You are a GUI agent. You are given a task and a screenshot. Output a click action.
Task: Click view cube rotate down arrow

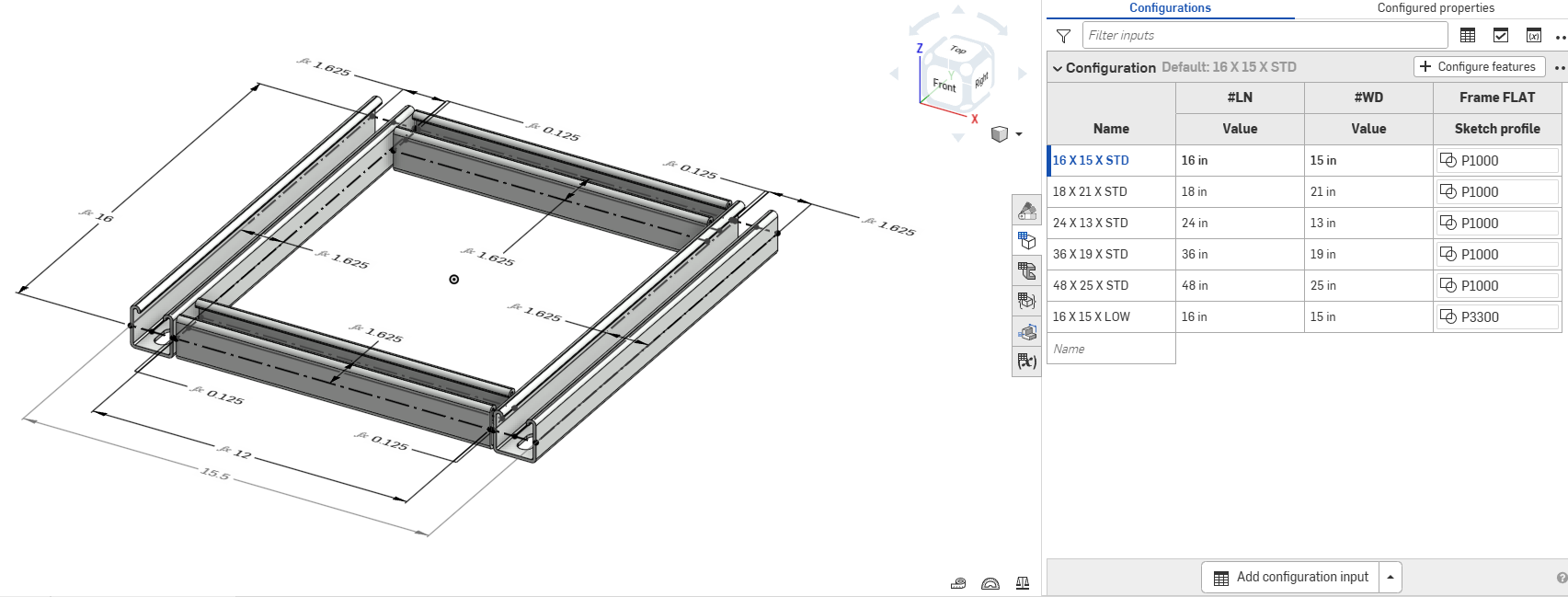coord(958,138)
